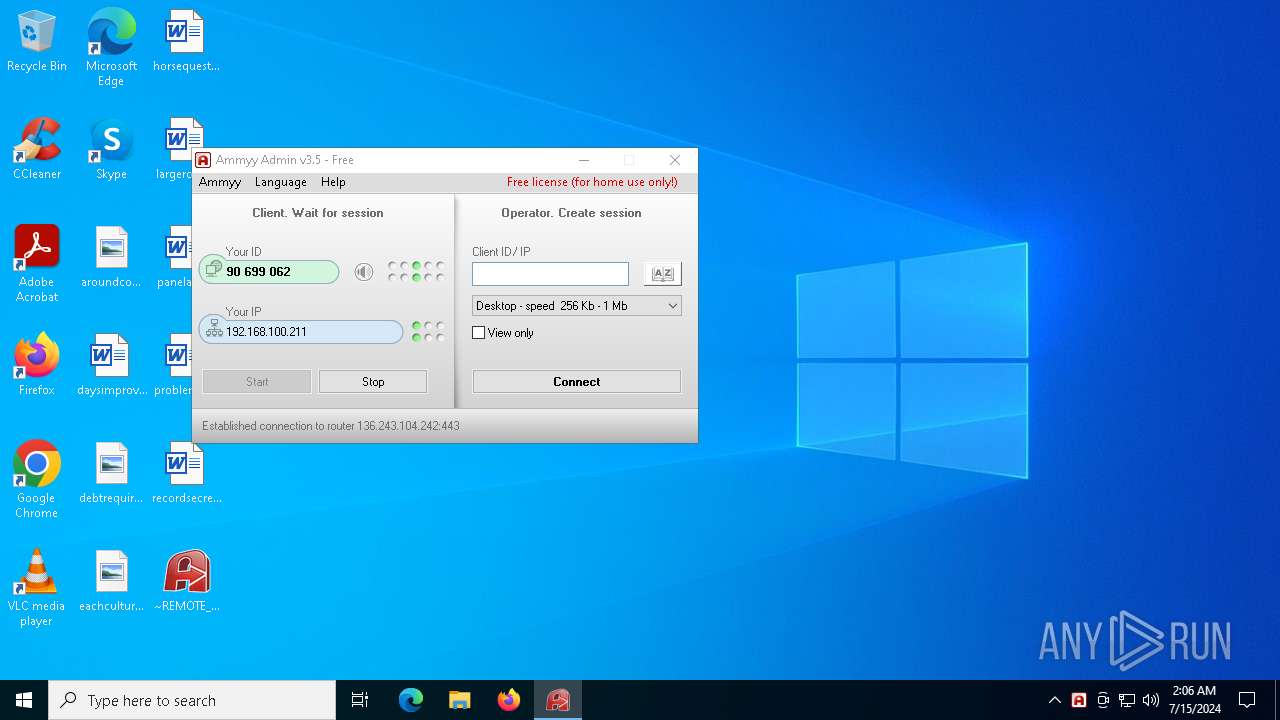Click Ammyy icon in system tray
Viewport: 1280px width, 720px height.
(x=1079, y=700)
